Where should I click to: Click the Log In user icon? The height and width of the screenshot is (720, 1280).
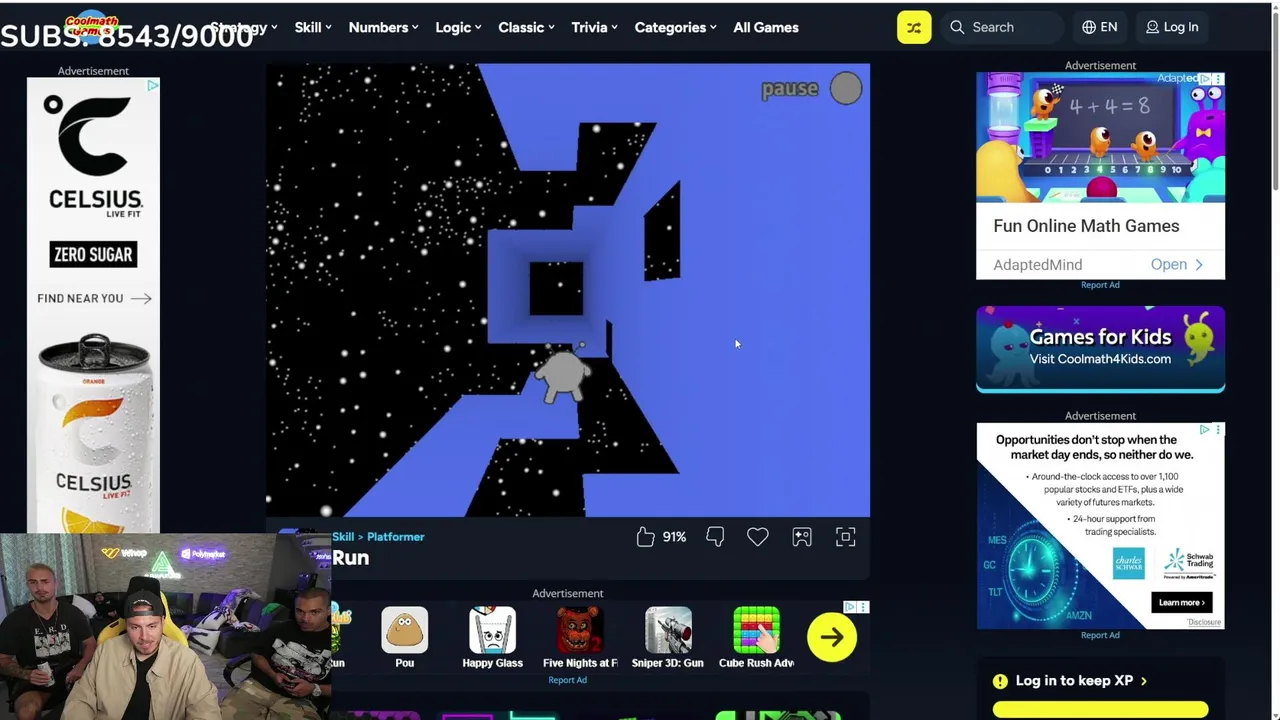(x=1153, y=27)
